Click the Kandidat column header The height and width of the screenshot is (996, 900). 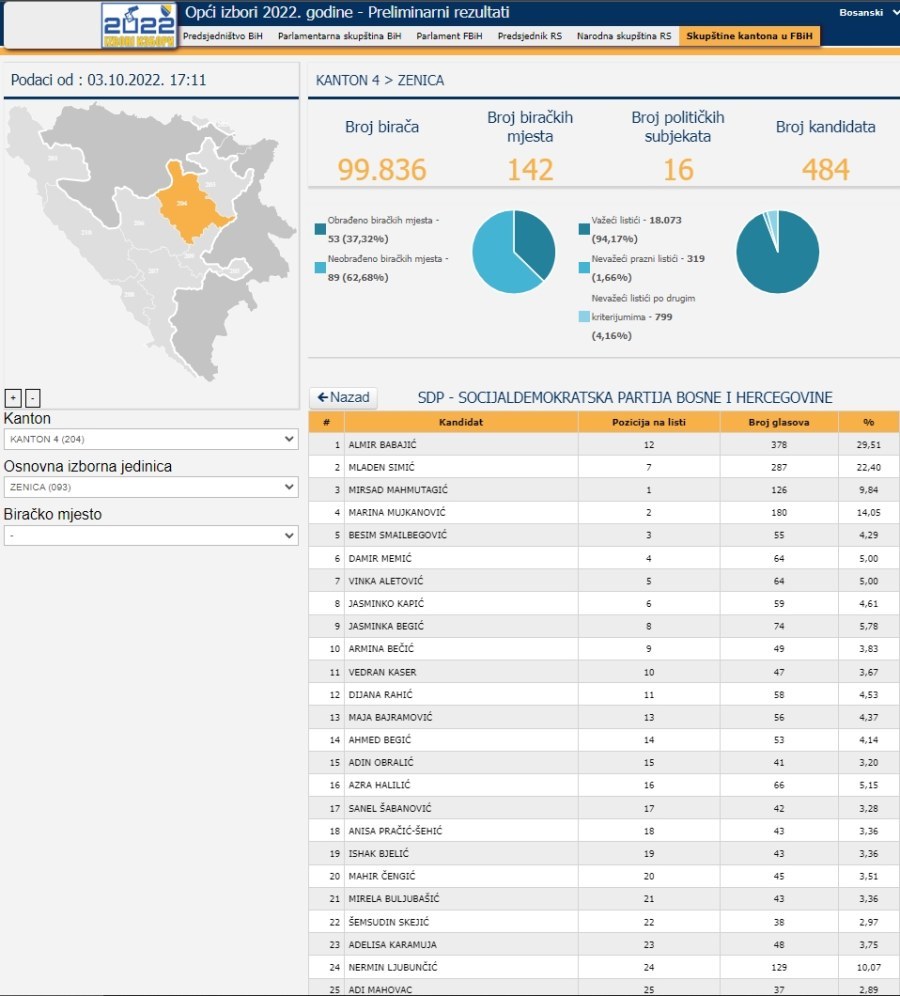point(460,422)
